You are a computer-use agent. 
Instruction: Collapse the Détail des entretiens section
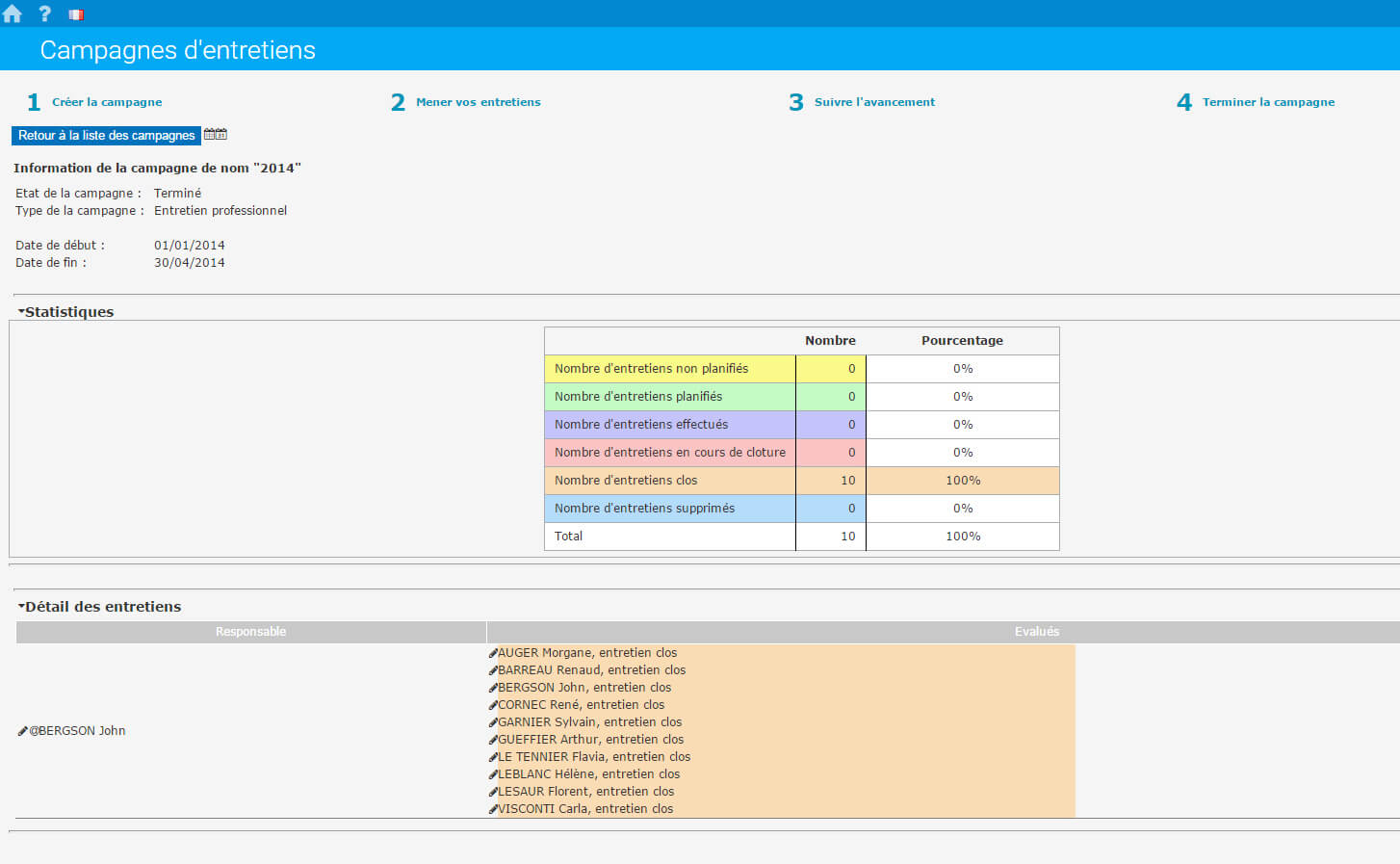click(99, 607)
